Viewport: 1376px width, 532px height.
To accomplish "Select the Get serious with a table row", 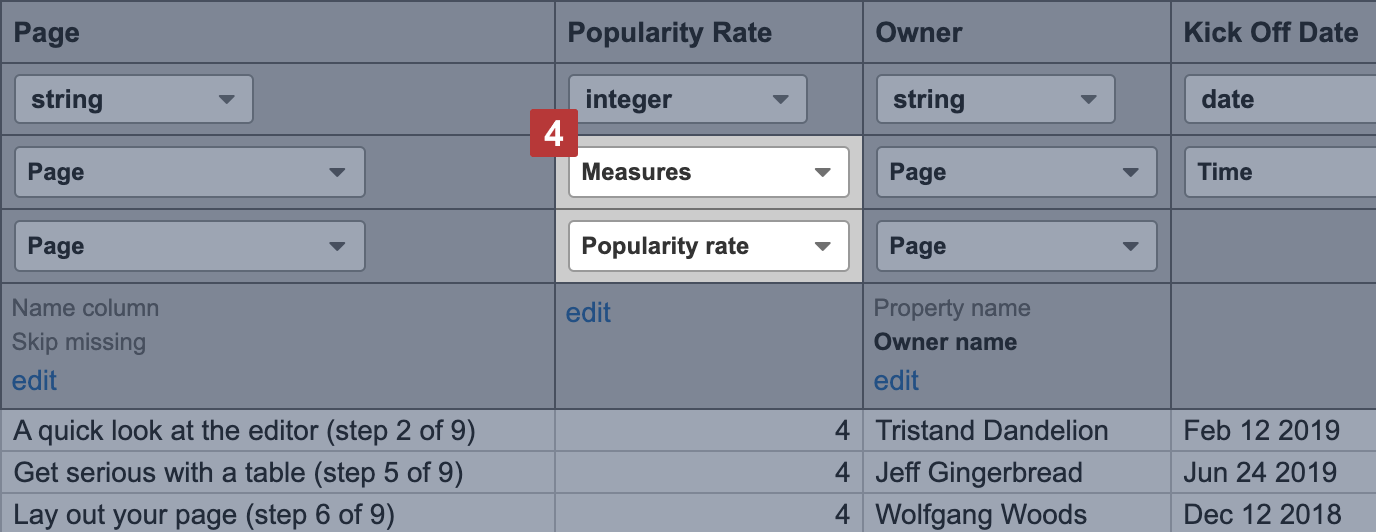I will [x=238, y=472].
